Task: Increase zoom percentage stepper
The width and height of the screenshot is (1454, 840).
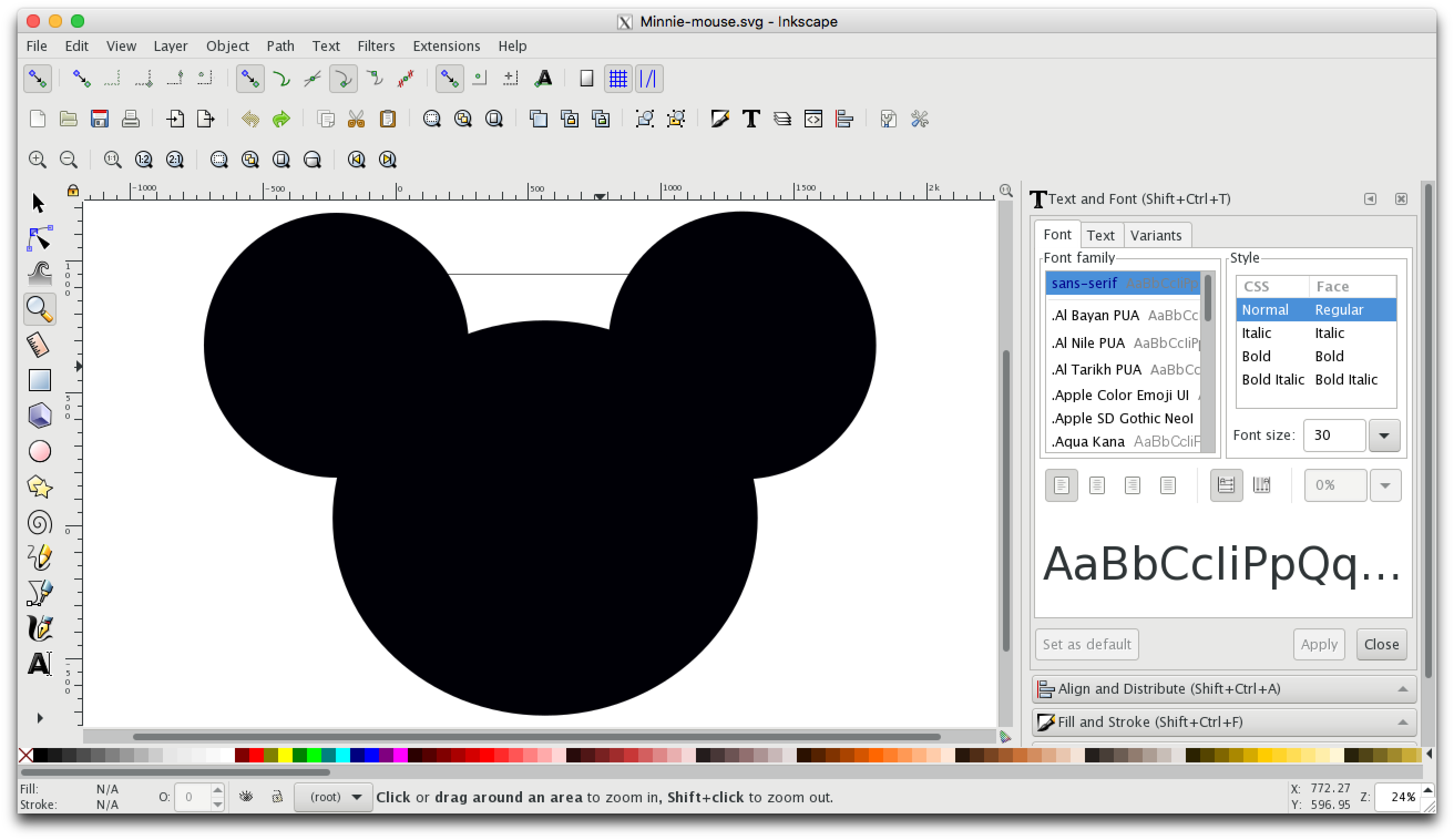Action: tap(1426, 790)
